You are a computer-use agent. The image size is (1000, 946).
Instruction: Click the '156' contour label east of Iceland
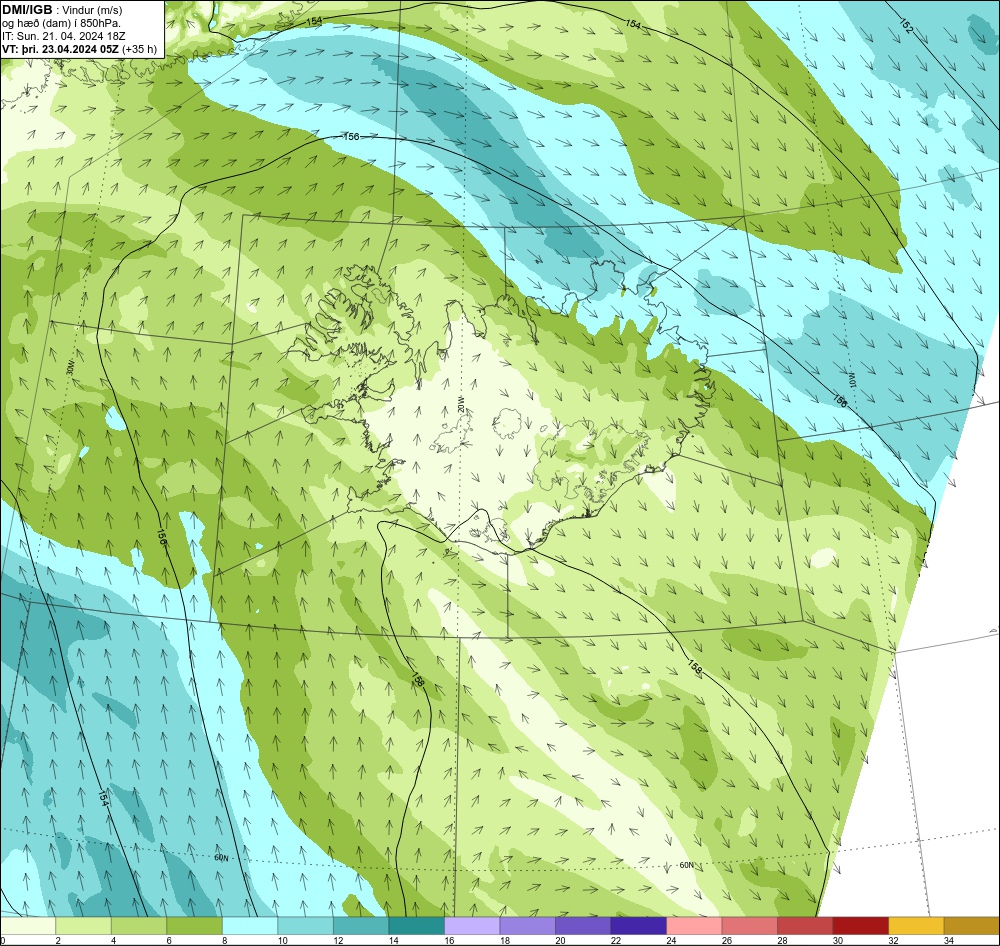[840, 400]
